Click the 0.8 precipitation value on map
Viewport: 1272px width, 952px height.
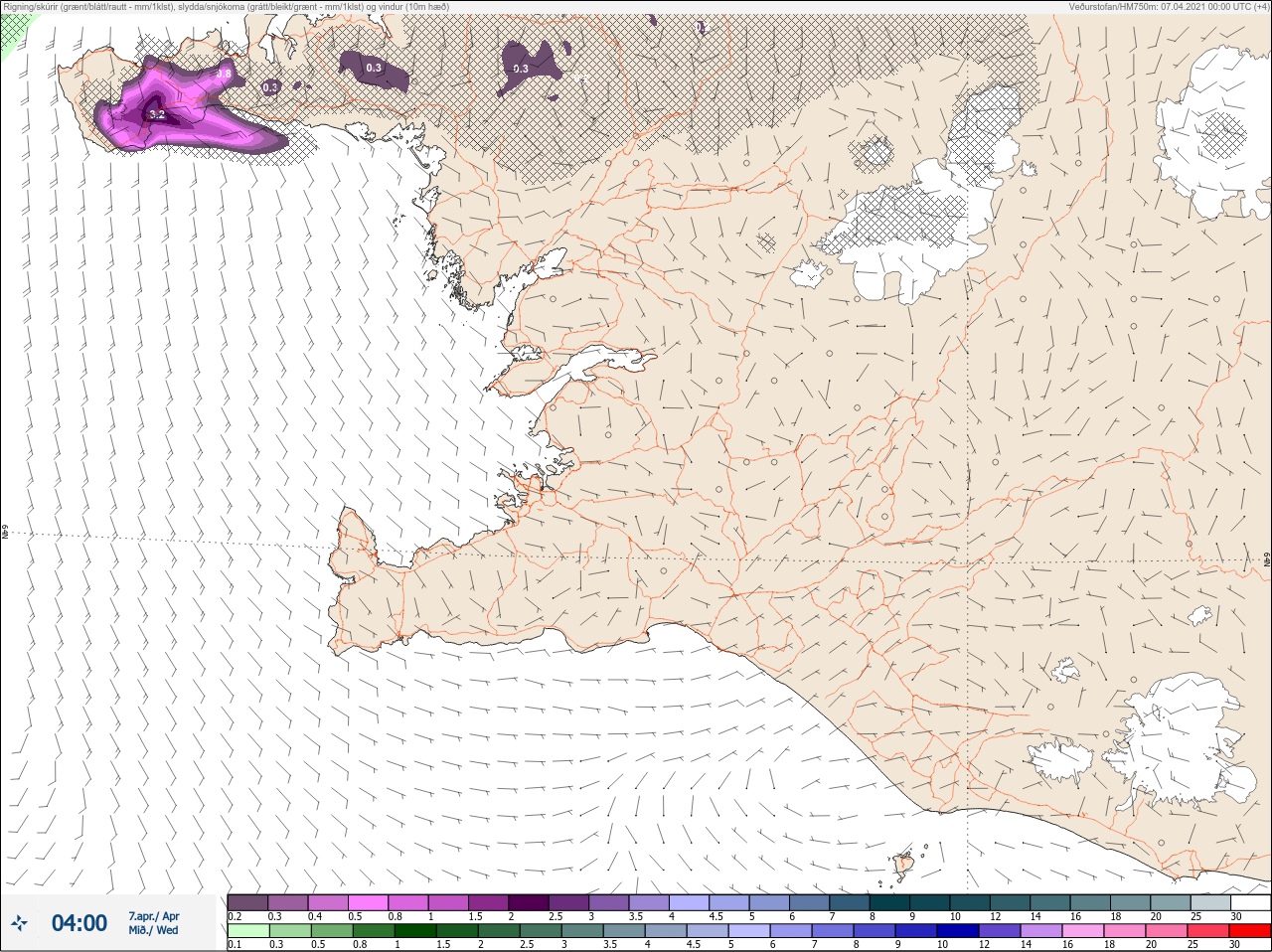point(224,74)
